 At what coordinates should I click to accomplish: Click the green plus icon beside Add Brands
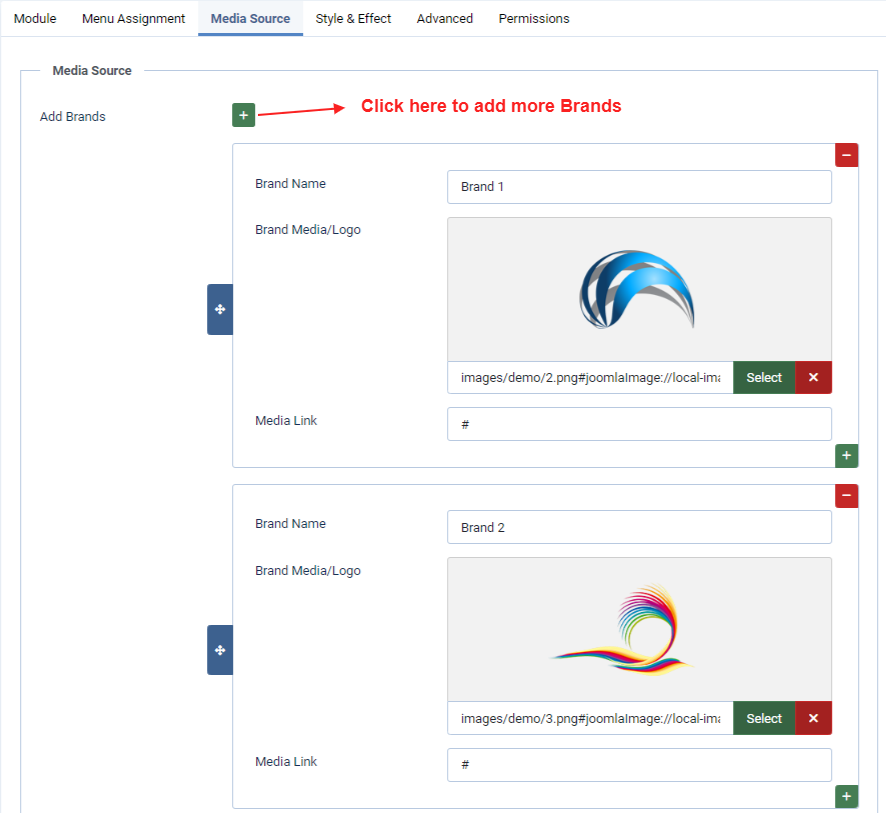tap(243, 115)
